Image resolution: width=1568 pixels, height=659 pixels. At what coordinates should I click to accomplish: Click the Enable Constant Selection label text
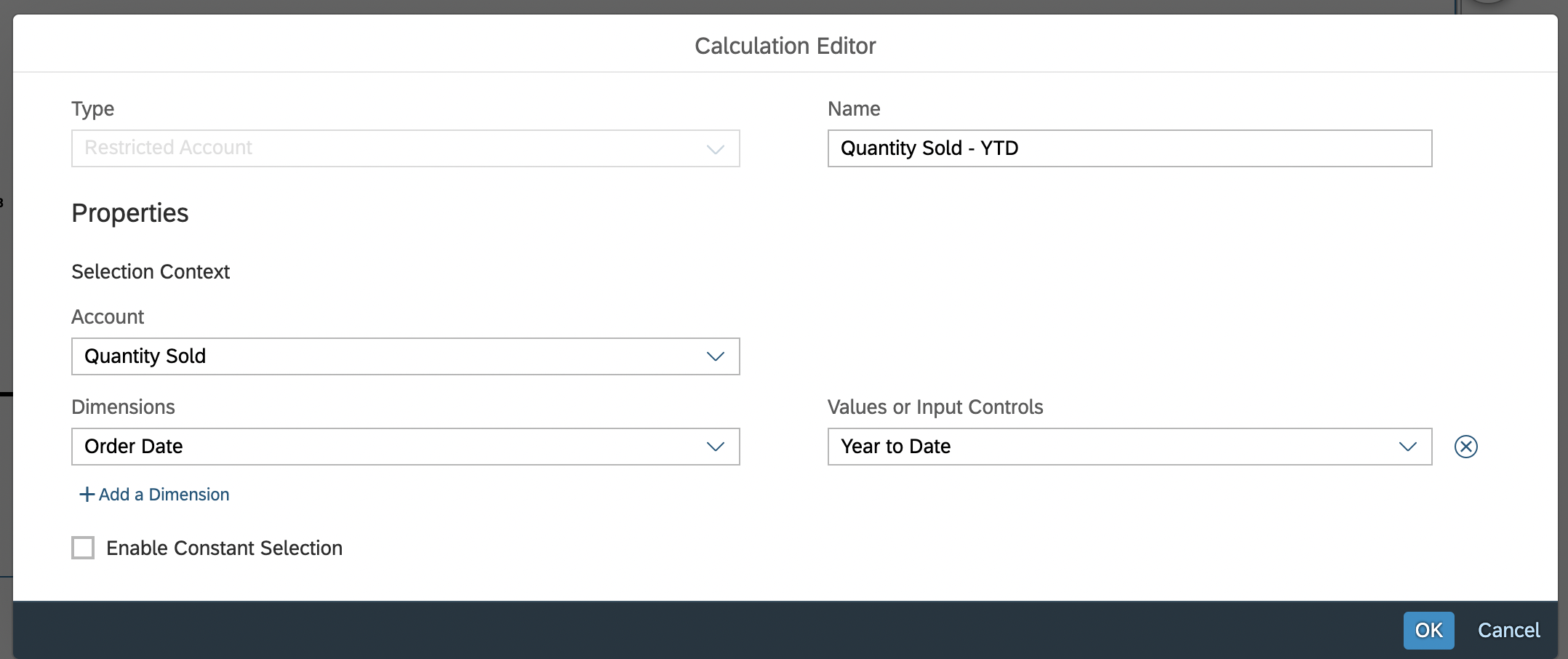pyautogui.click(x=224, y=548)
